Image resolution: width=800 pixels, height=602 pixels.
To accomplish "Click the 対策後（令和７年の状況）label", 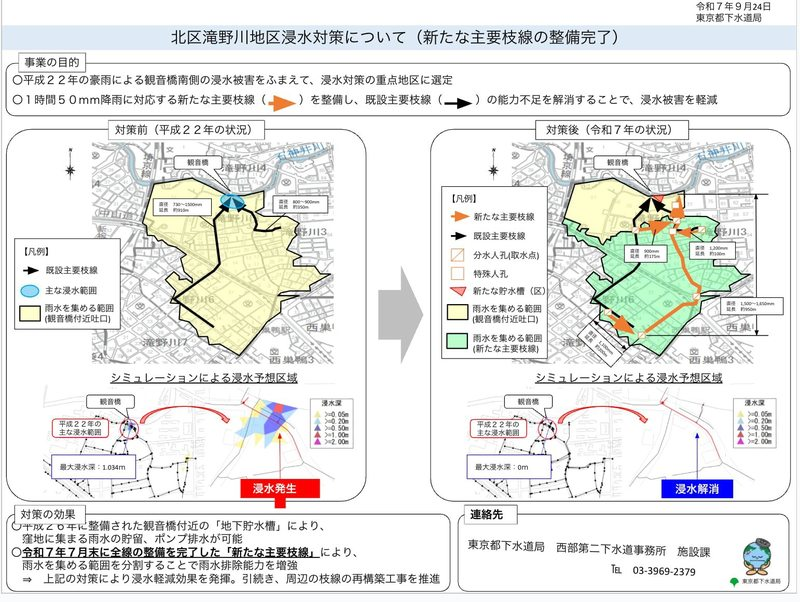I will coord(611,130).
